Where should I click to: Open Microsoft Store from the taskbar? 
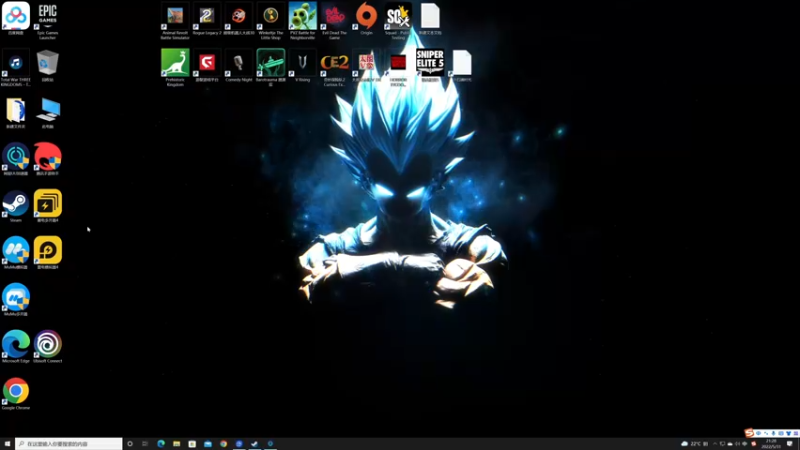pos(192,444)
